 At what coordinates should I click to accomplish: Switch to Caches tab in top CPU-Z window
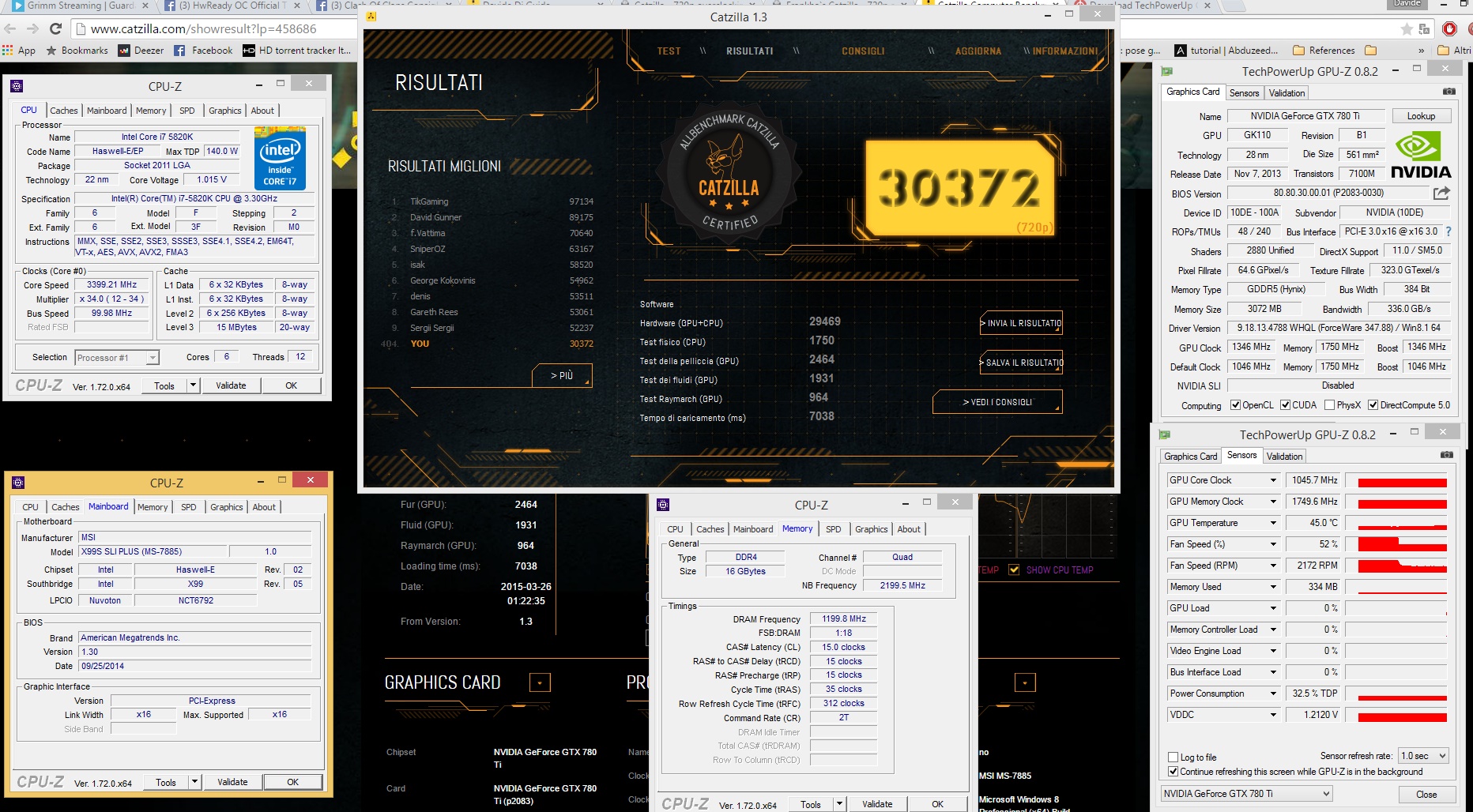pyautogui.click(x=64, y=111)
